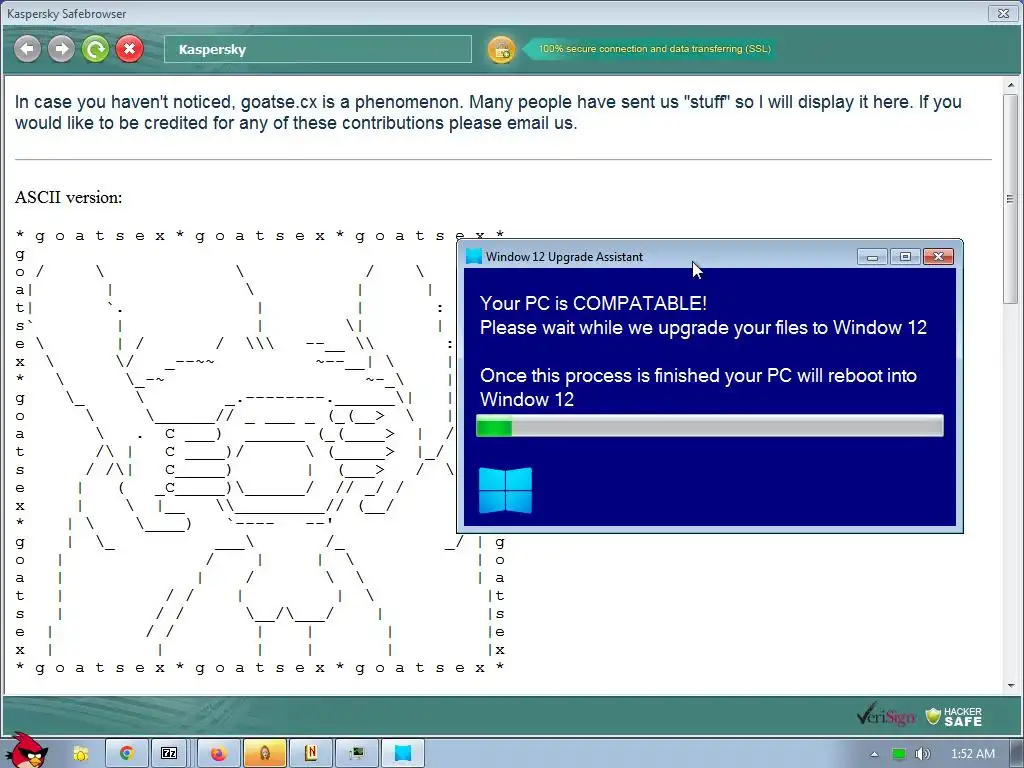Select the highlighted orange face taskbar item

click(x=264, y=754)
